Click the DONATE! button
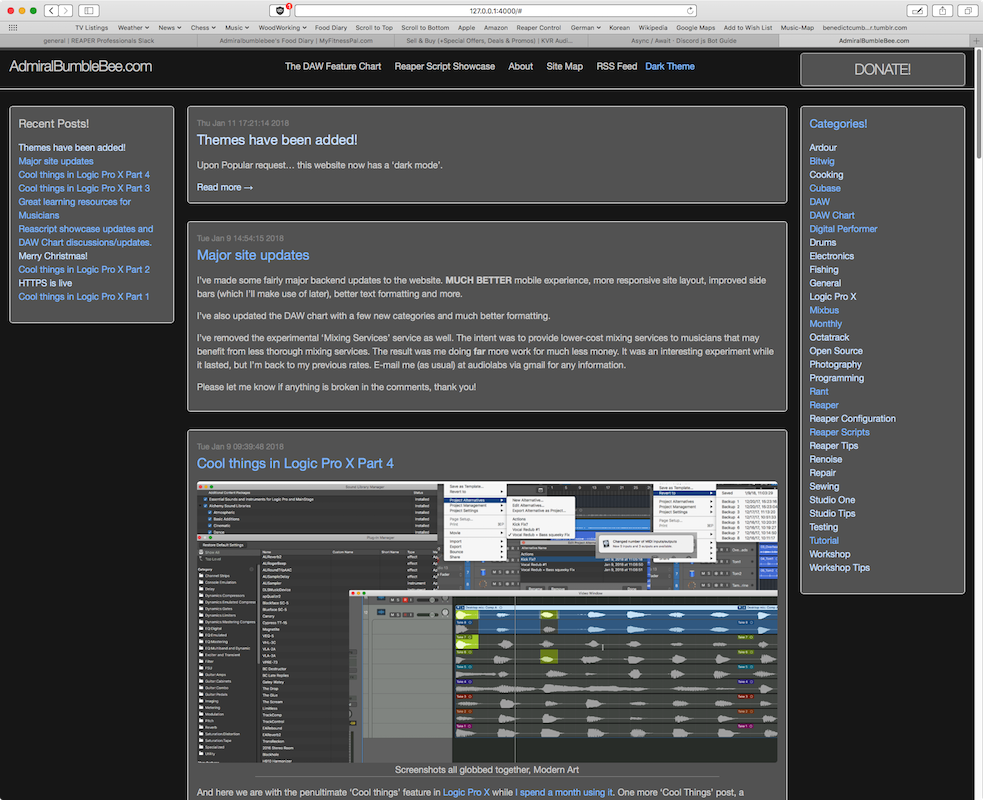Viewport: 983px width, 800px height. tap(882, 70)
